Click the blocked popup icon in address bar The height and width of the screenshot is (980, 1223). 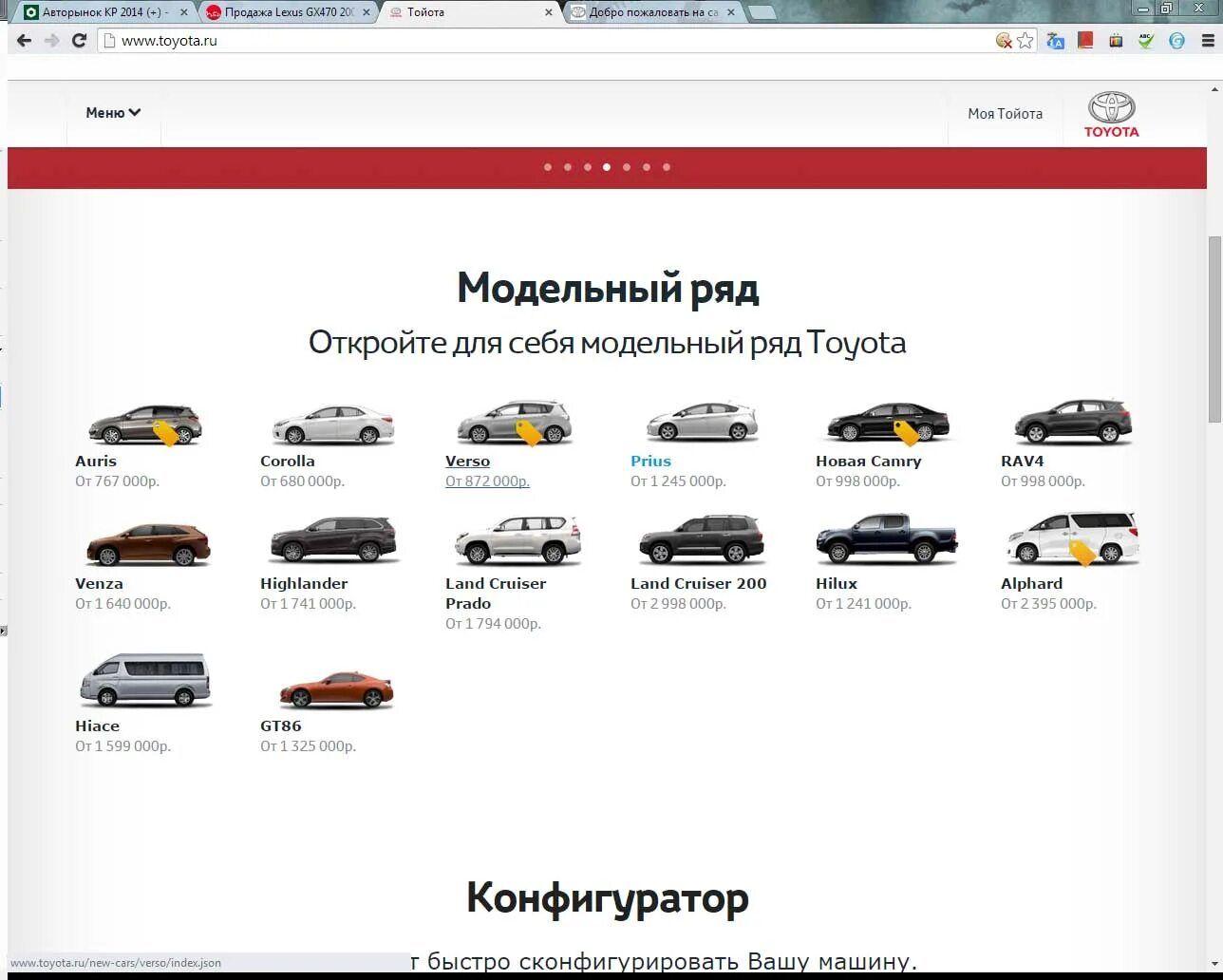tap(1004, 41)
